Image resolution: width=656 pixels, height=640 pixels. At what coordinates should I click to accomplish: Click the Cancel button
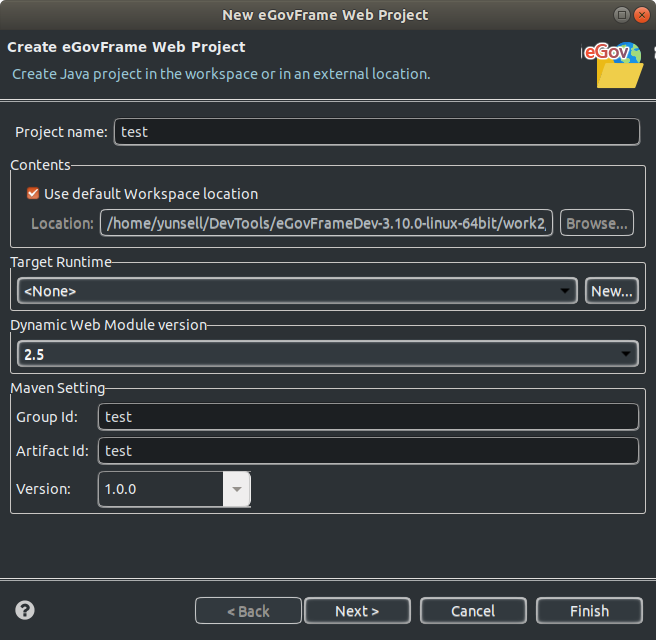click(x=473, y=611)
